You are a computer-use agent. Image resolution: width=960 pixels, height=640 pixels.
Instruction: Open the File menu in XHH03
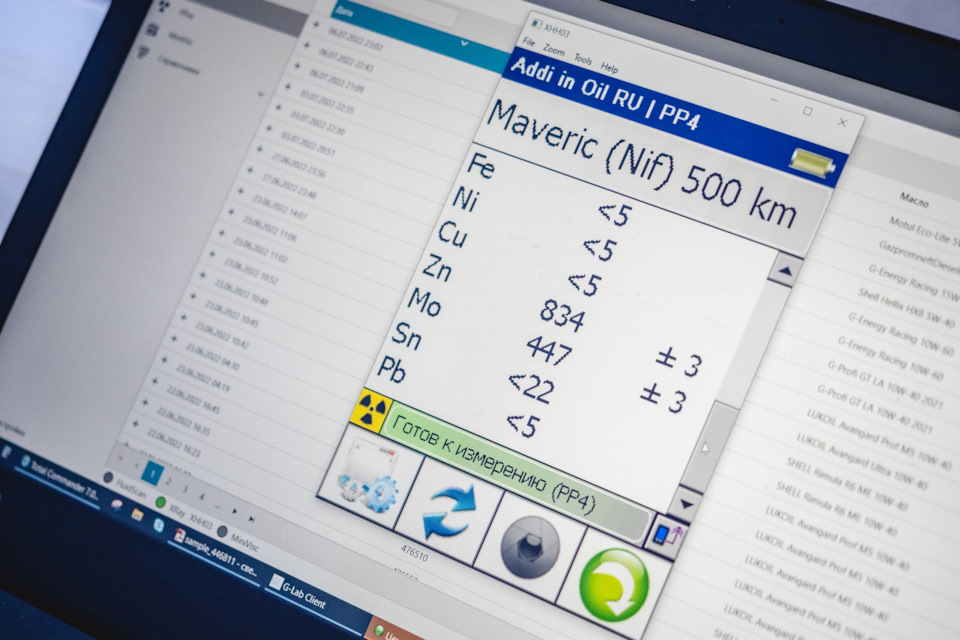[528, 42]
